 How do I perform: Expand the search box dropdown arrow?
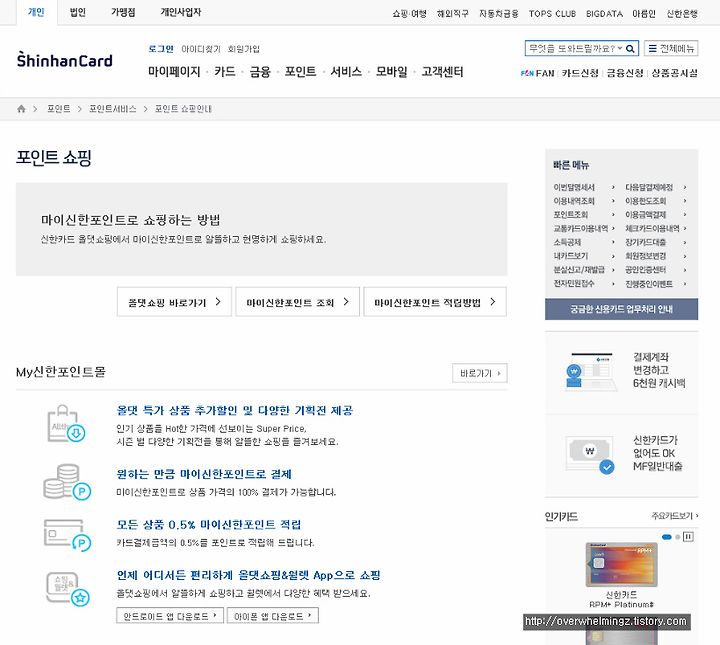point(620,48)
